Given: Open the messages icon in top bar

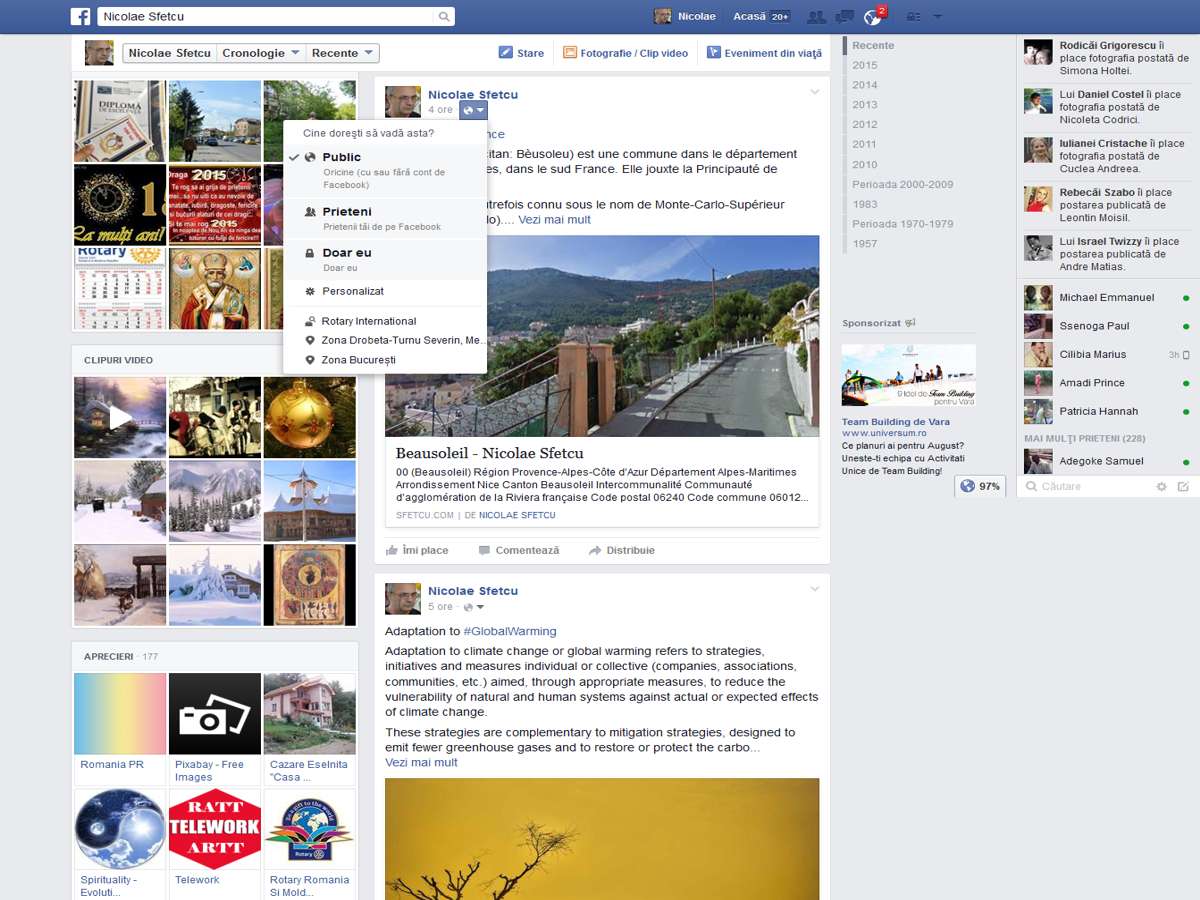Looking at the screenshot, I should coord(845,16).
